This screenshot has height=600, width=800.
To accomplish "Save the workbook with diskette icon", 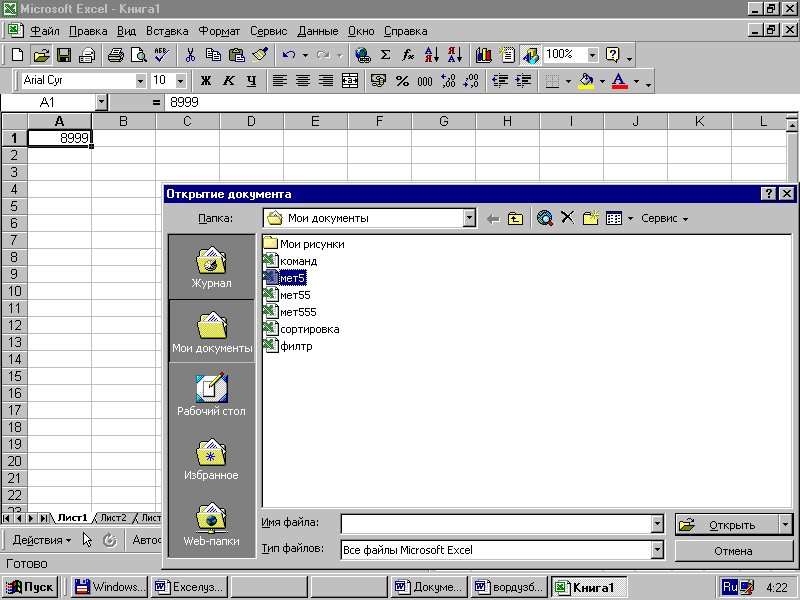I will pyautogui.click(x=64, y=55).
